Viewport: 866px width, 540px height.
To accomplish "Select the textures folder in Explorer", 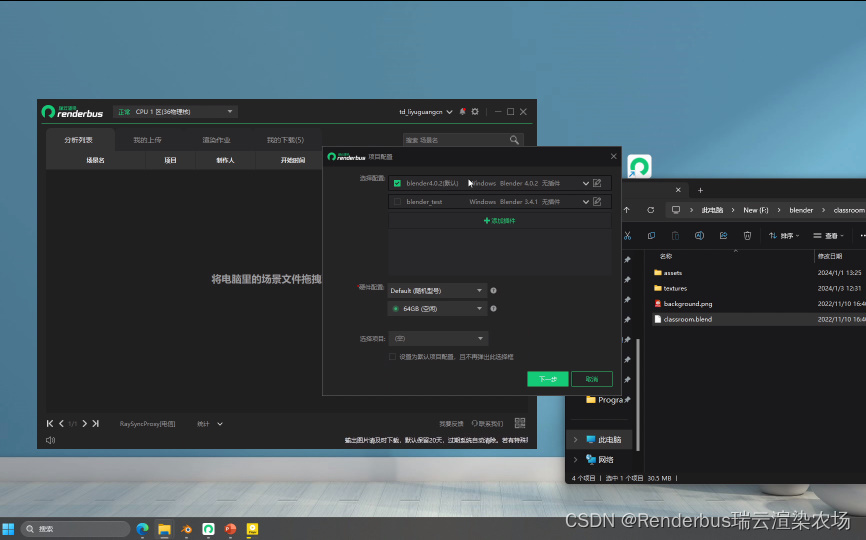I will (675, 288).
